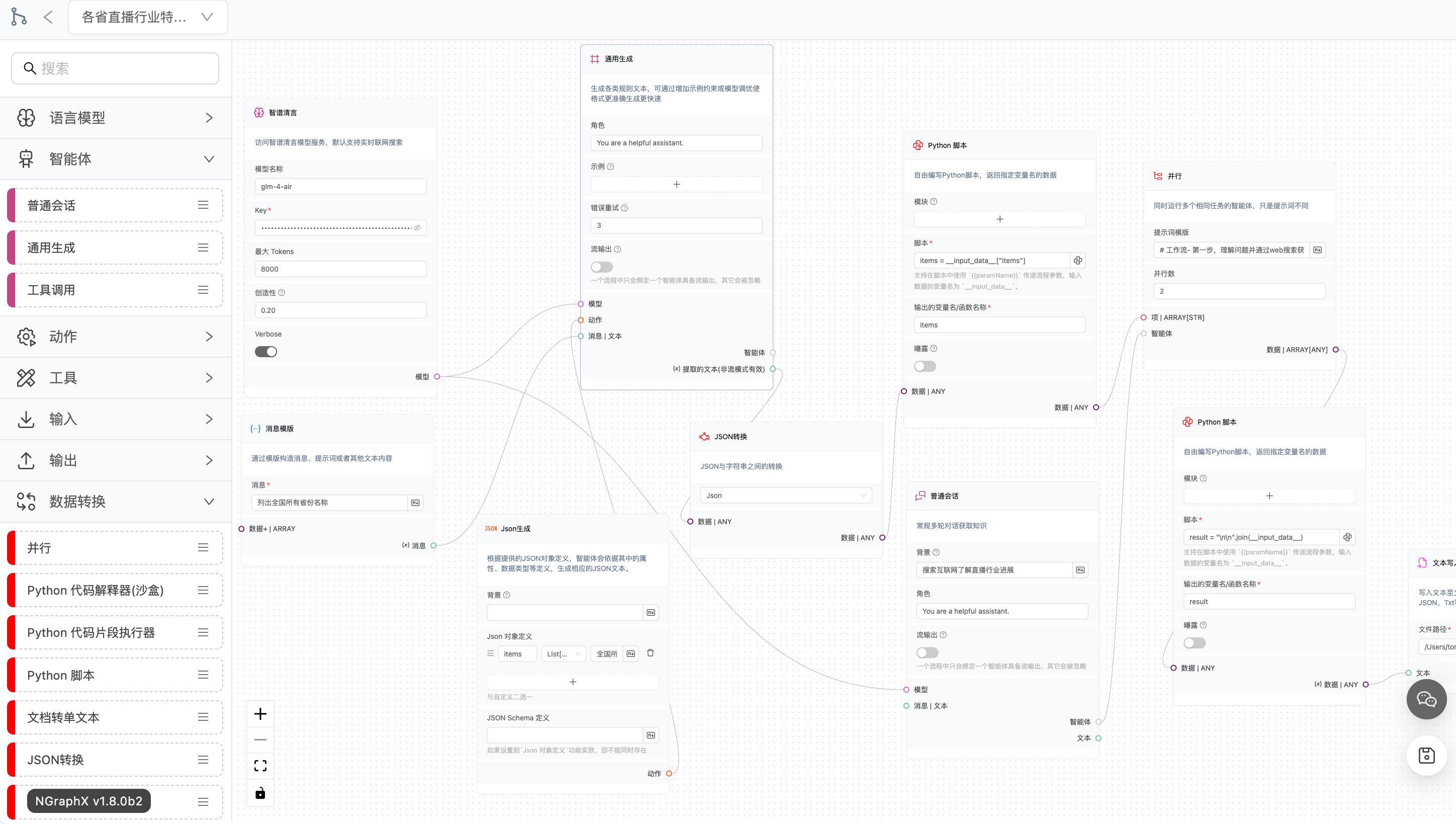The width and height of the screenshot is (1456, 824).
Task: Toggle 曝露 switch in first Python 脚本 node
Action: (925, 366)
